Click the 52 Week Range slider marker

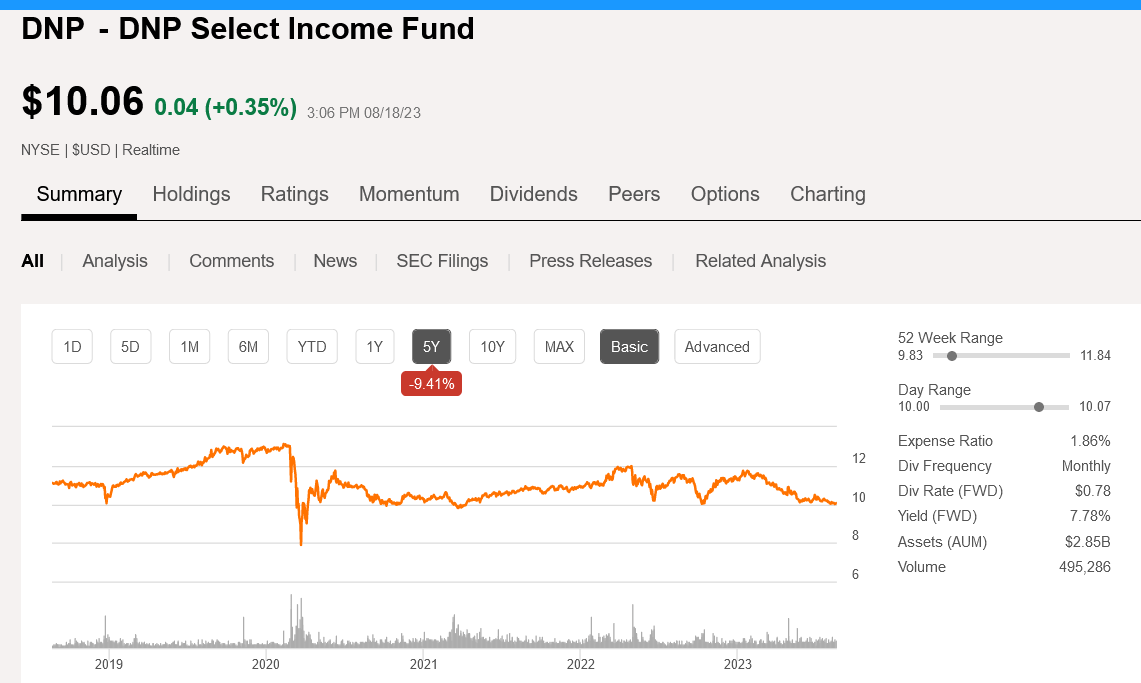[951, 355]
